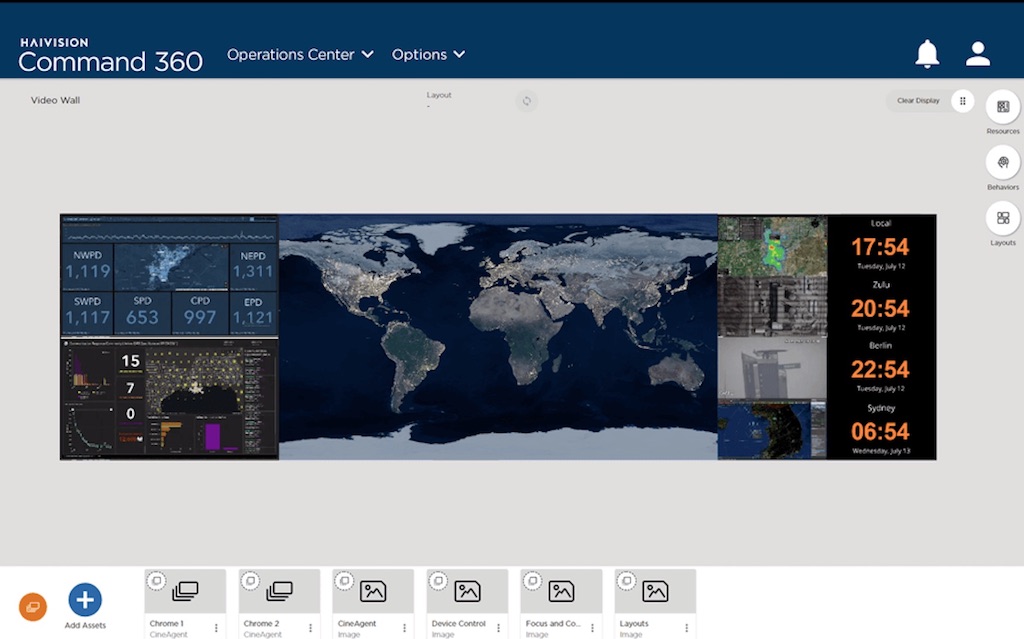Toggle the selection circle on Layouts asset
The height and width of the screenshot is (639, 1024).
tap(626, 580)
